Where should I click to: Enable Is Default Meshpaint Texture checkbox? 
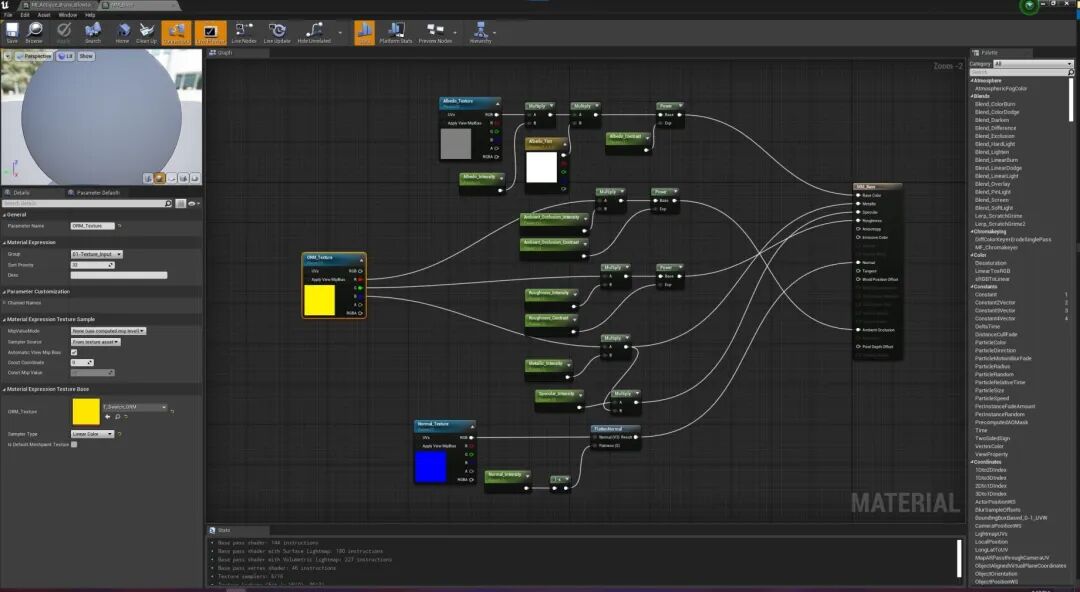point(74,444)
